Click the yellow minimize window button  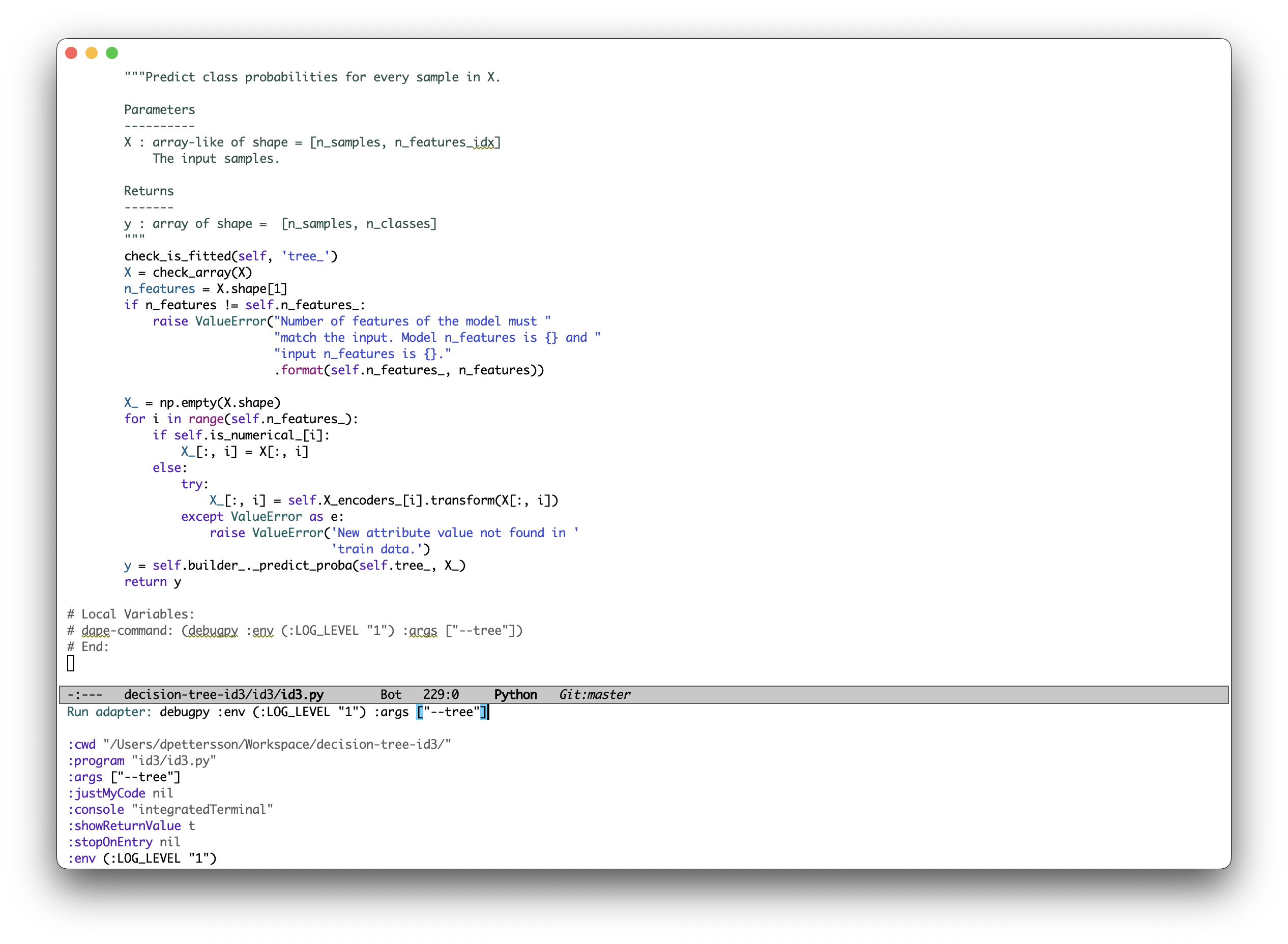92,53
